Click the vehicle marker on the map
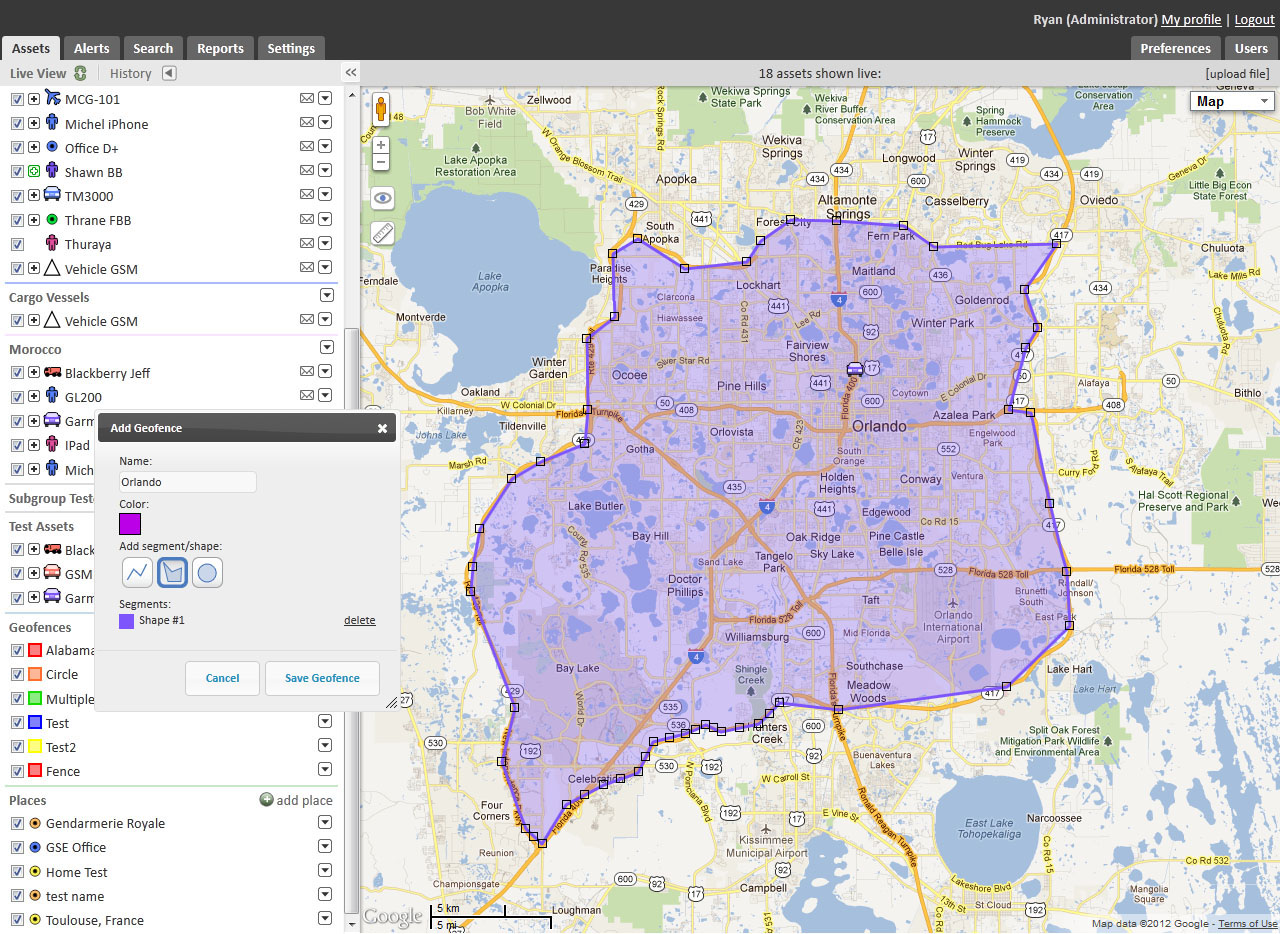 click(855, 368)
